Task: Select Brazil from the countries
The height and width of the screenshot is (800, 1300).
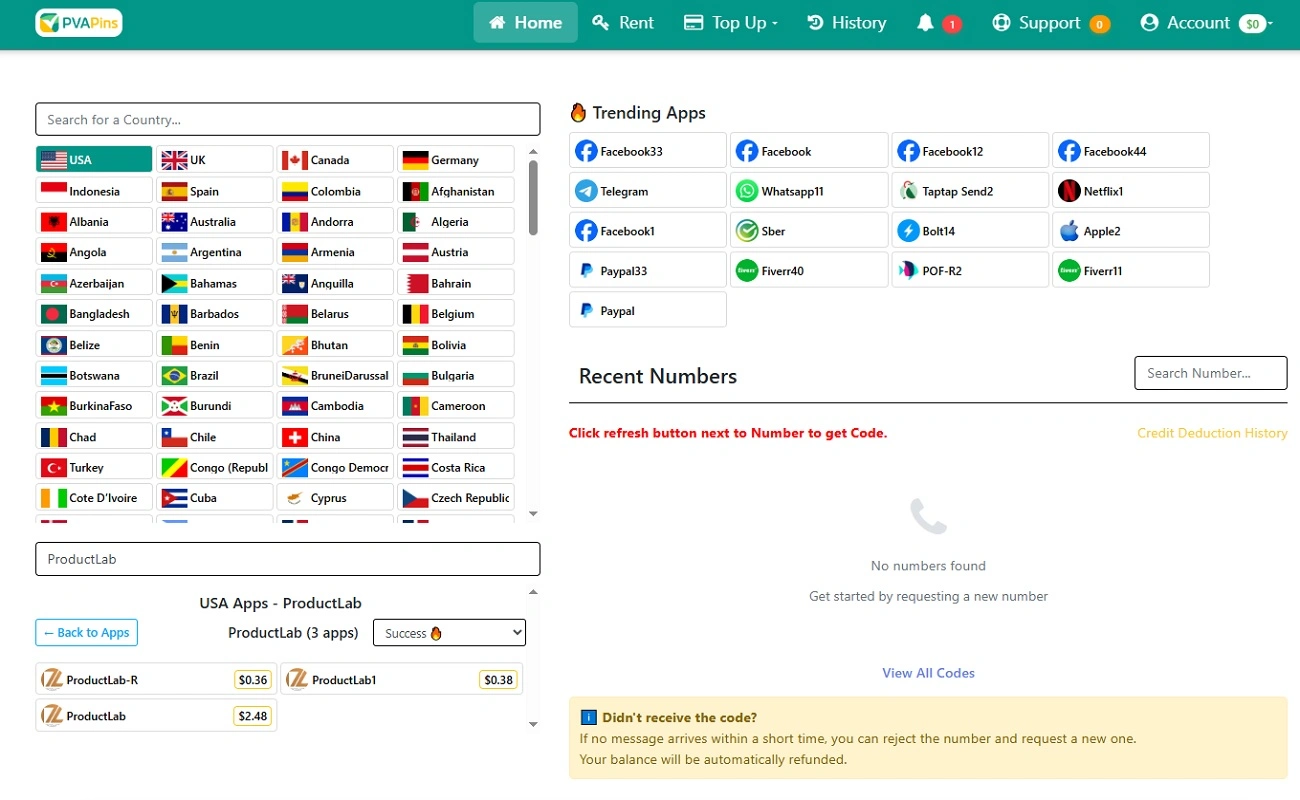Action: [215, 375]
